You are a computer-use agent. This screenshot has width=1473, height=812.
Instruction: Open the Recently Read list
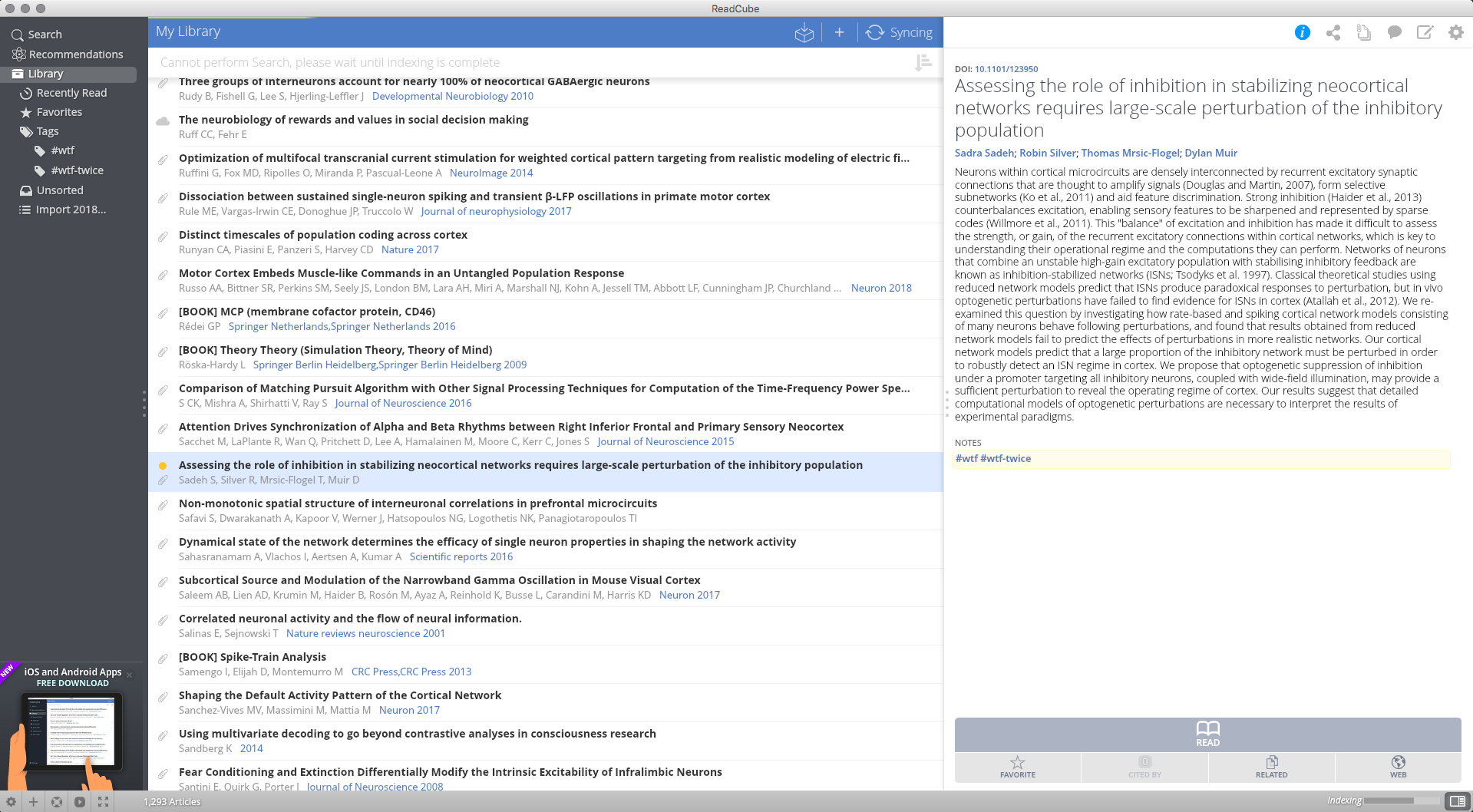click(64, 93)
